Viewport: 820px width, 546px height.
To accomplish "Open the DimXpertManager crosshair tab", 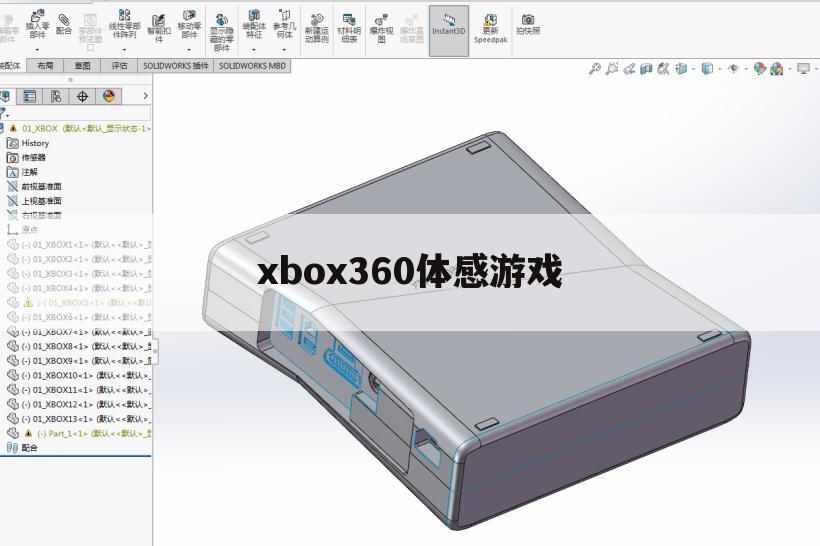I will point(82,96).
